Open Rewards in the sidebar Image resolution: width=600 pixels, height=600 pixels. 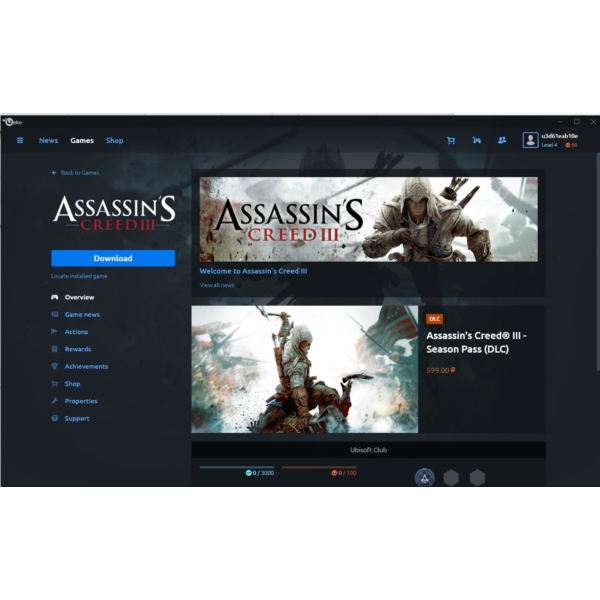(x=78, y=349)
